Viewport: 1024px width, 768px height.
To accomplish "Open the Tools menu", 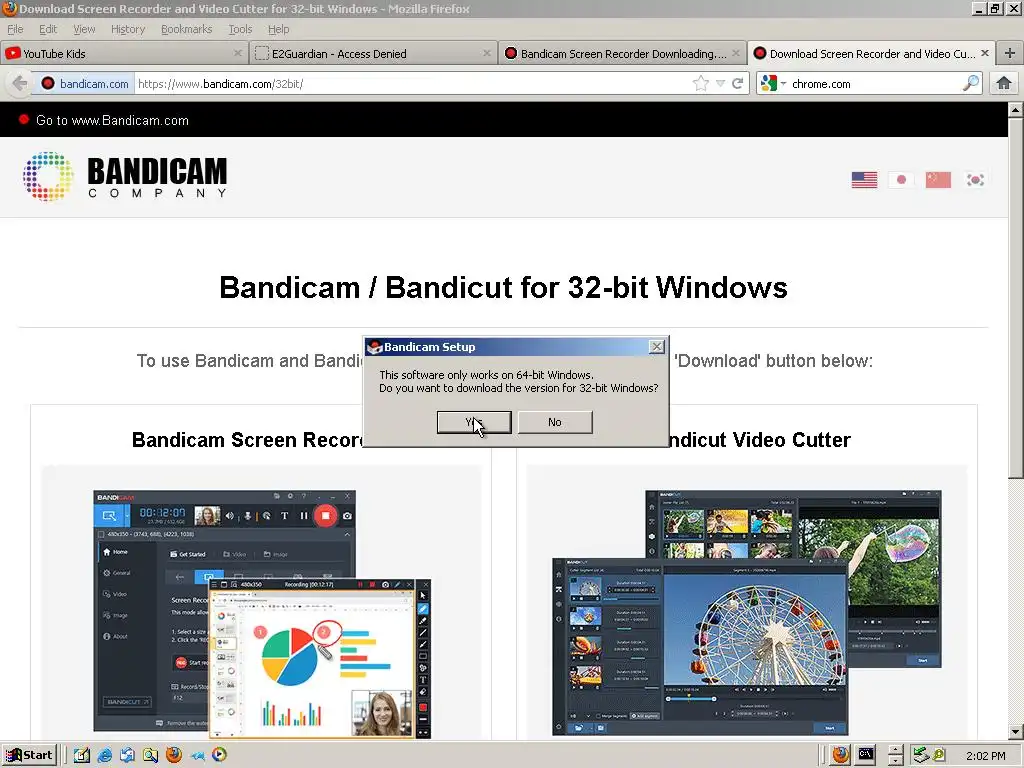I will point(240,29).
